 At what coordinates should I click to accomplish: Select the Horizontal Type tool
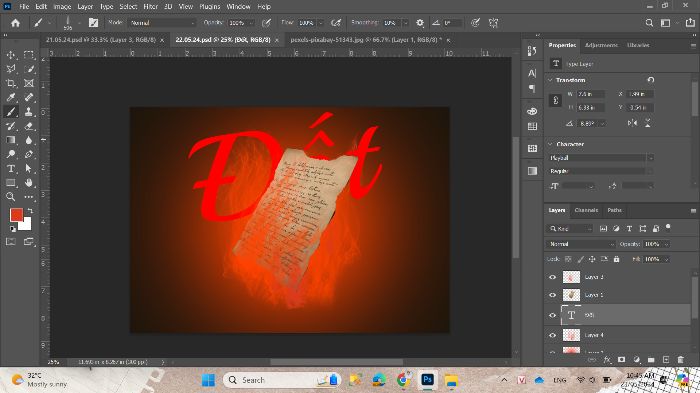[x=11, y=168]
